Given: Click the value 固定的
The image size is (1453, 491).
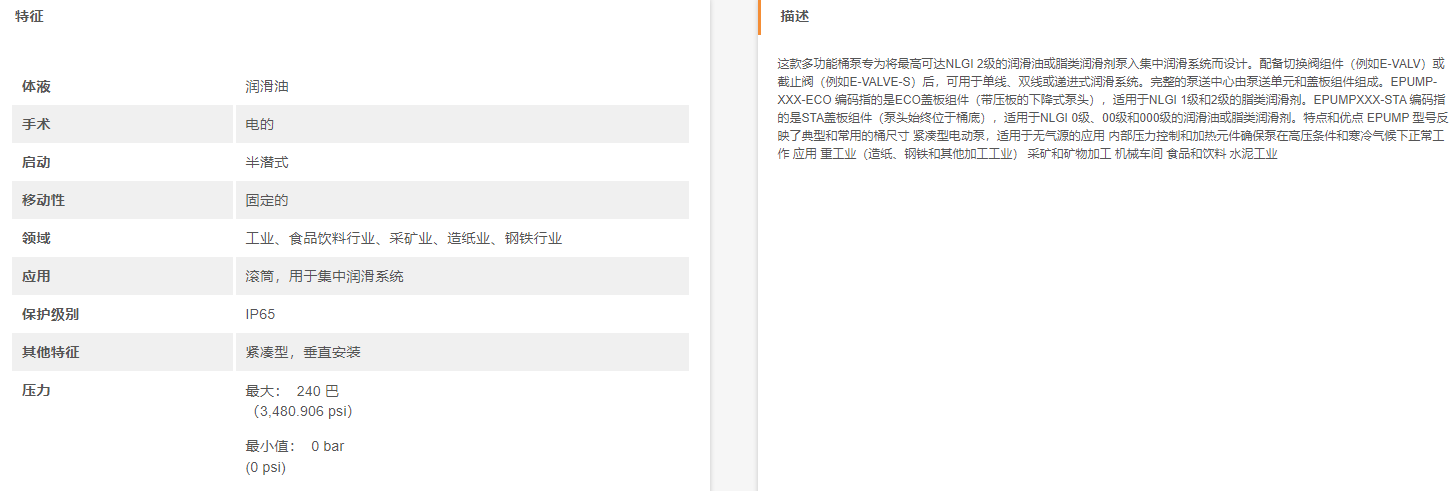Looking at the screenshot, I should (x=267, y=200).
